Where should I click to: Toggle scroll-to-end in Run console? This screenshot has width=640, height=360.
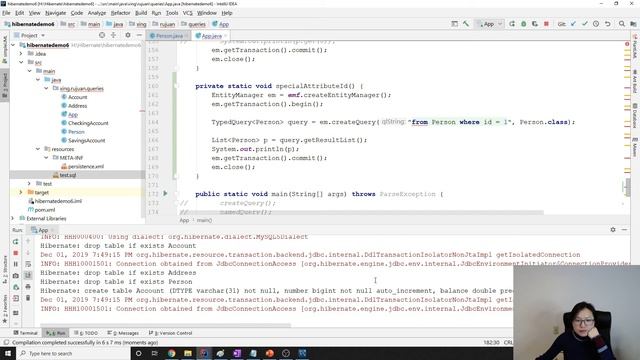pos(28,276)
